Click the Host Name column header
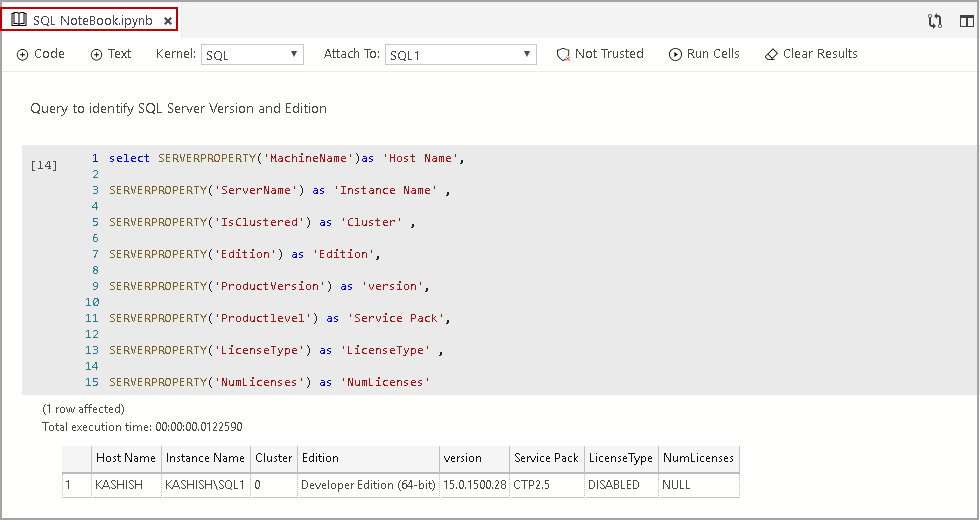This screenshot has height=520, width=980. 125,458
